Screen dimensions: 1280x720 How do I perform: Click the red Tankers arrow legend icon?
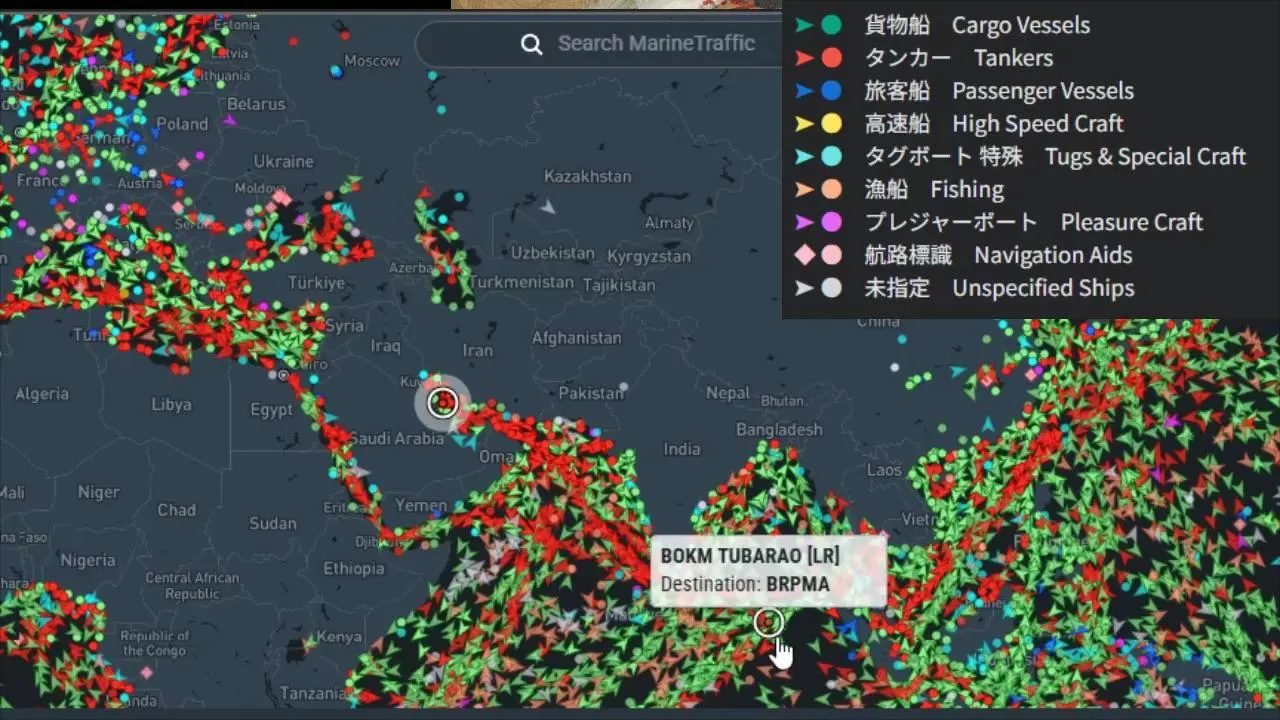(x=804, y=58)
